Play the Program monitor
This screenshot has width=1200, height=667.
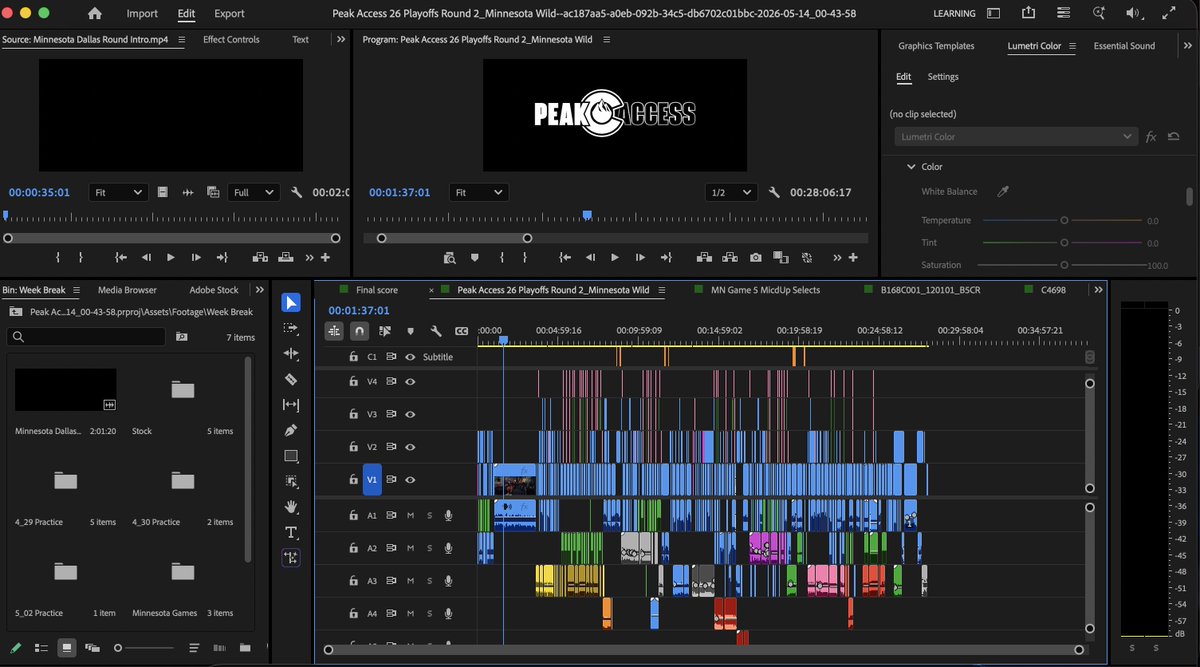pos(614,257)
